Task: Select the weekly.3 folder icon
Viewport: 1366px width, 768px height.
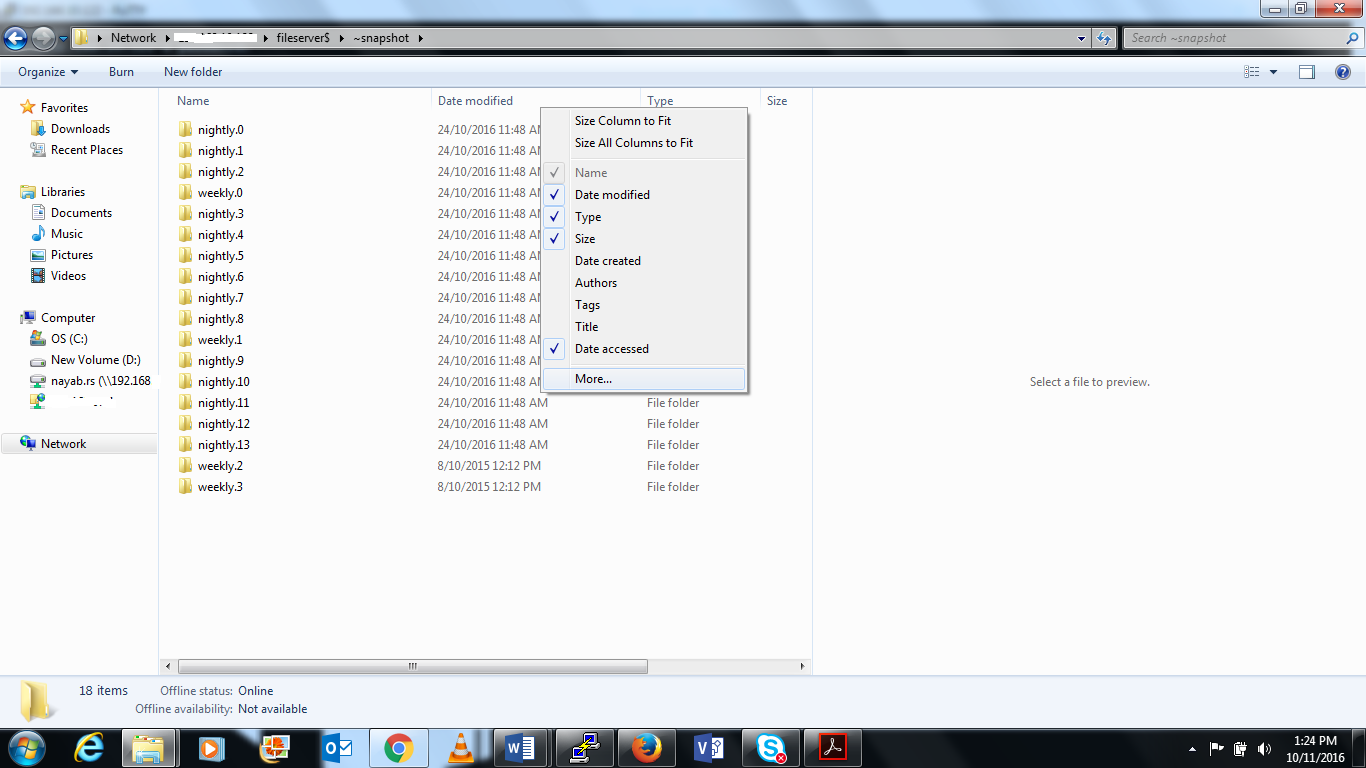Action: click(x=185, y=487)
